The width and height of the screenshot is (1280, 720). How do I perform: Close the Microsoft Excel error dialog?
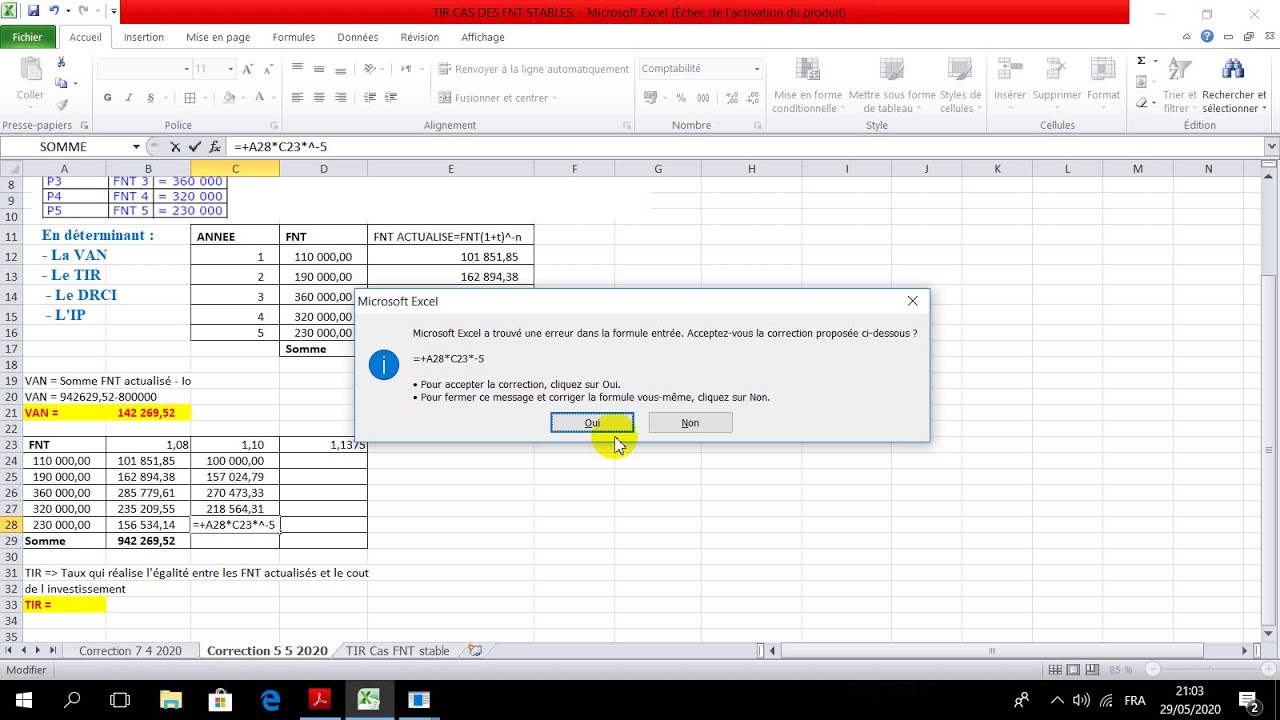pos(912,301)
